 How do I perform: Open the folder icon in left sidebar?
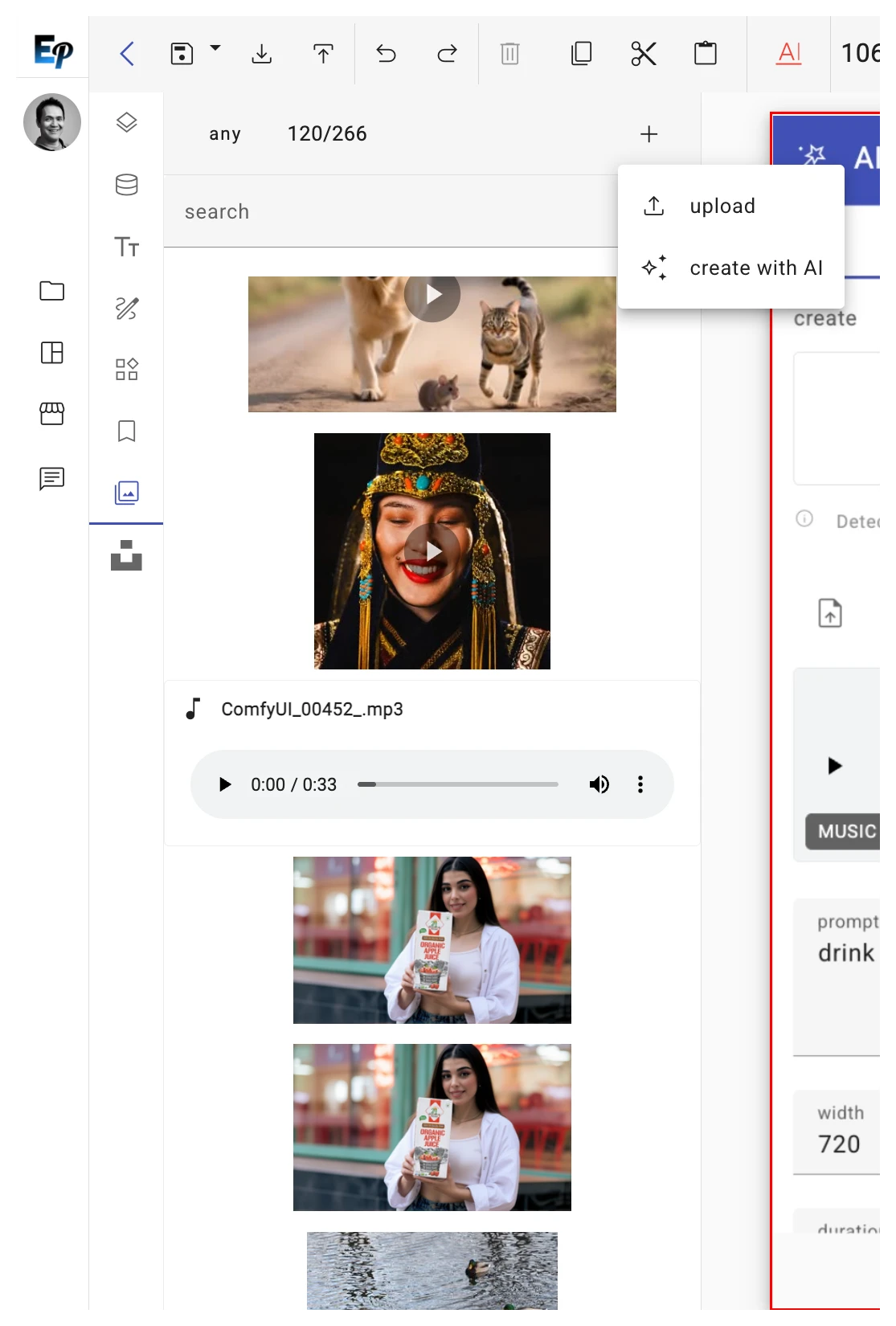pos(52,291)
